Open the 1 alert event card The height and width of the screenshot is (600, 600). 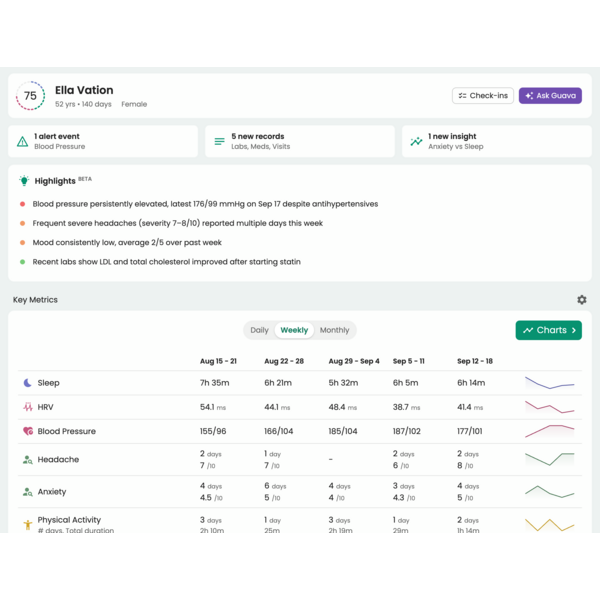(104, 141)
